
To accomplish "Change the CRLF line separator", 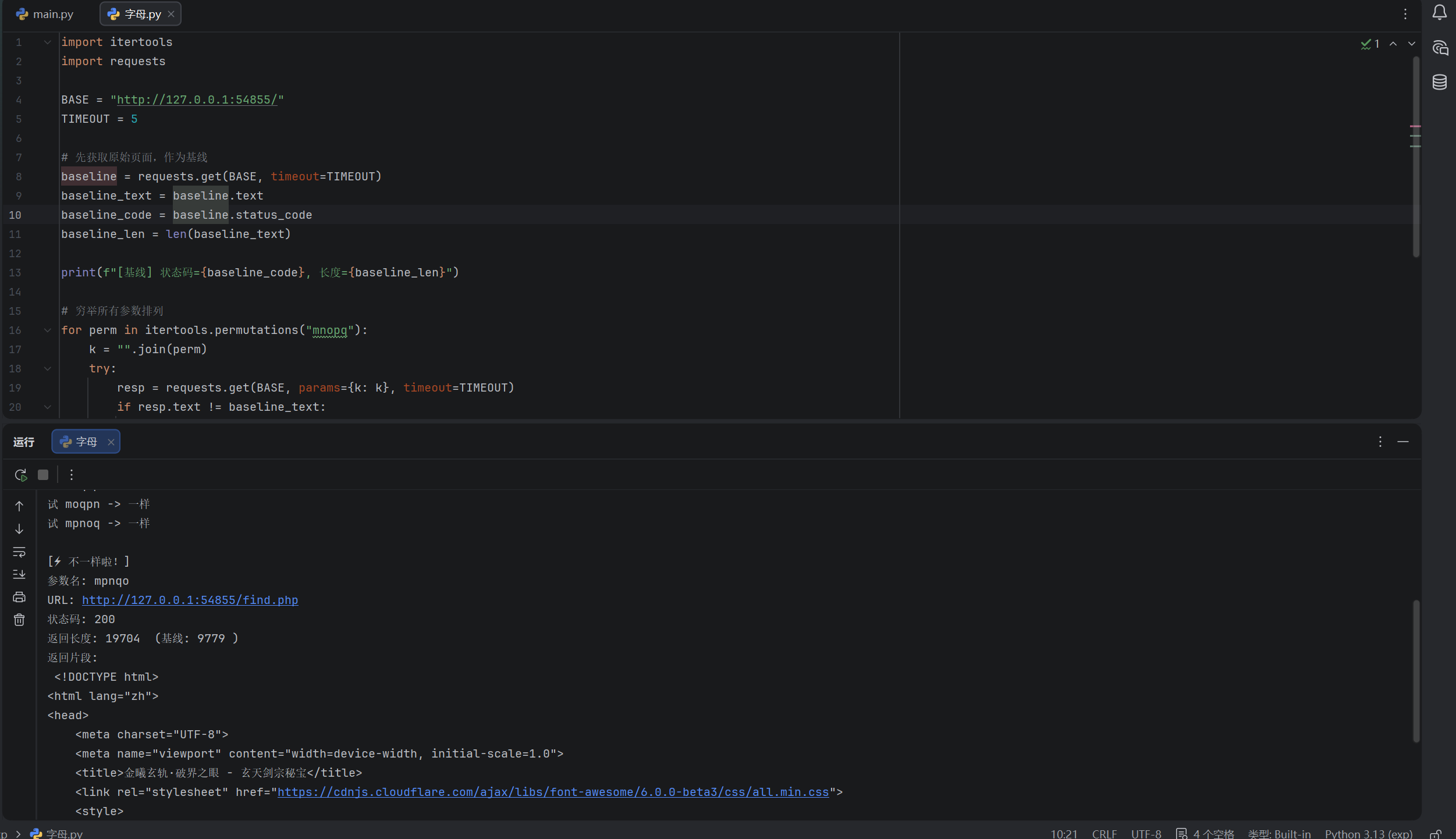I will point(1104,833).
